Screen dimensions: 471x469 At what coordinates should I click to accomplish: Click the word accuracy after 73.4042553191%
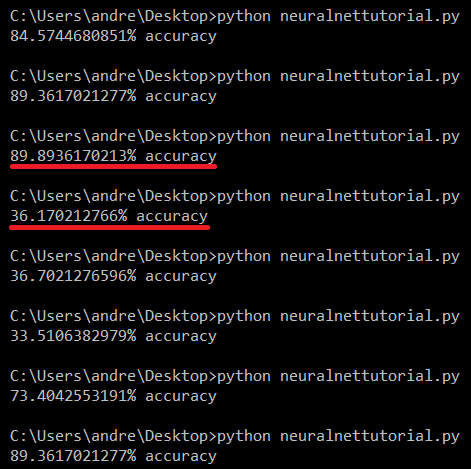(x=181, y=397)
